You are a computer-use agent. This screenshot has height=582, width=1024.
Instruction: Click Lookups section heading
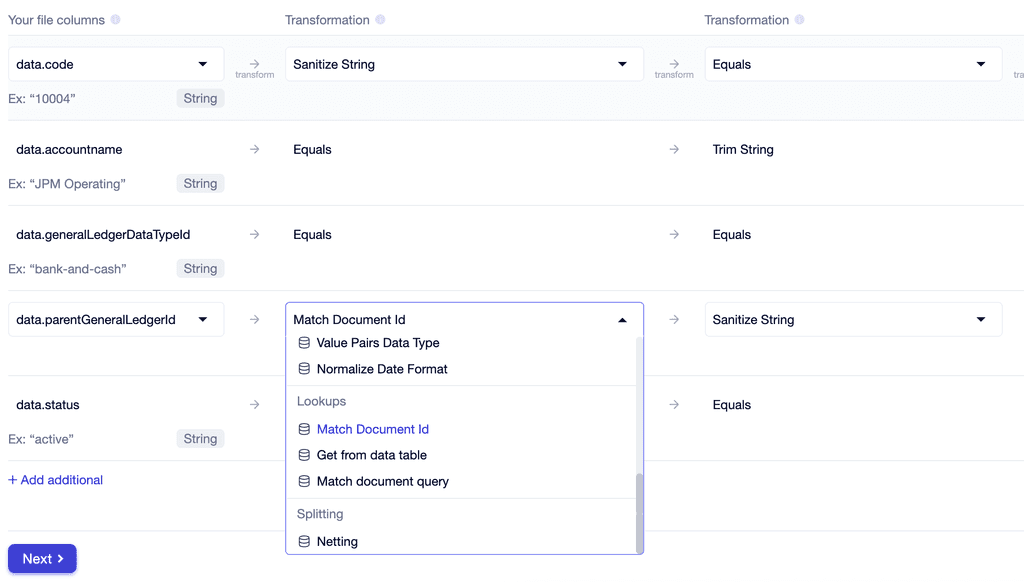coord(321,401)
